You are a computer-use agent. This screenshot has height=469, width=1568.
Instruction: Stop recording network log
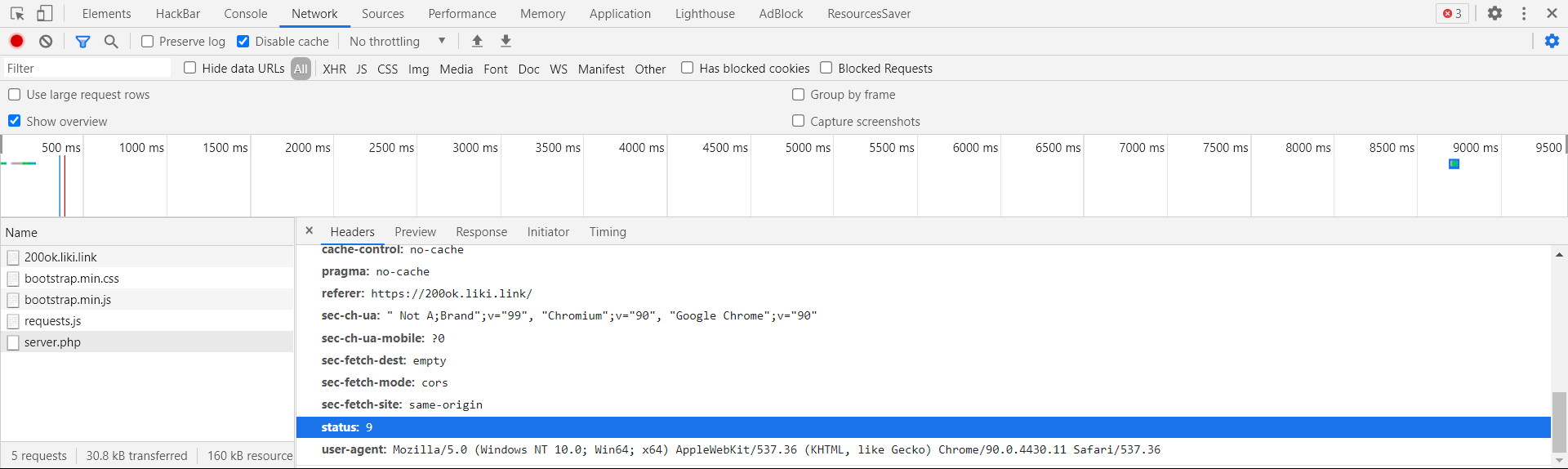17,41
